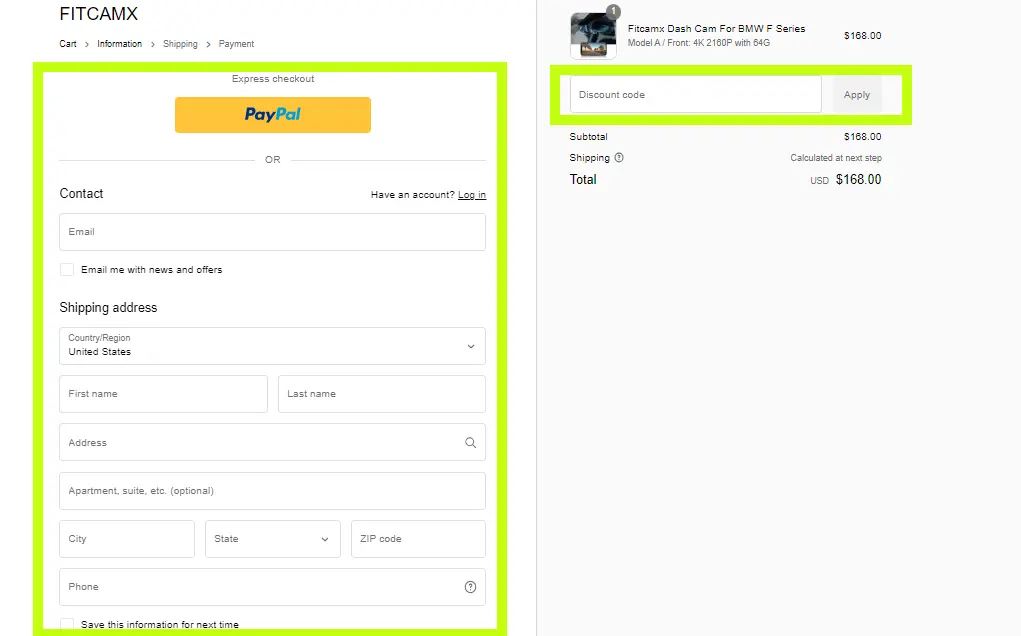Viewport: 1021px width, 636px height.
Task: Go to Cart breadcrumb
Action: [68, 44]
